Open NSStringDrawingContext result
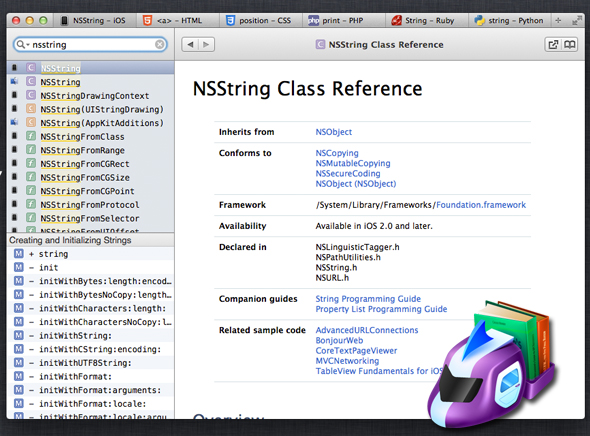Screen dimensions: 590x436 tap(90, 96)
